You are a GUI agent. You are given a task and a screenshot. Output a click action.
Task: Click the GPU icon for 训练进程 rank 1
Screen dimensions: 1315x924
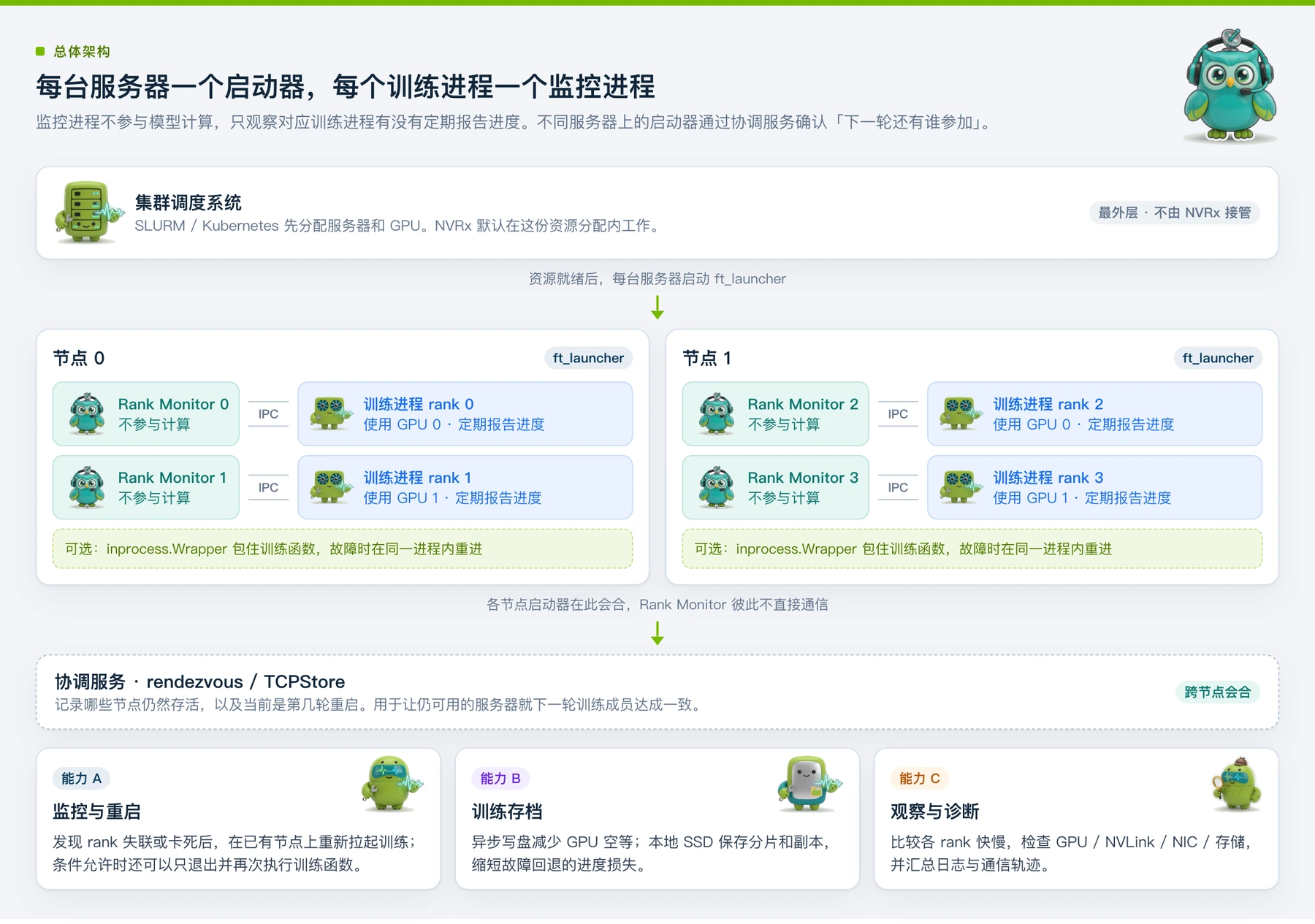pyautogui.click(x=331, y=487)
